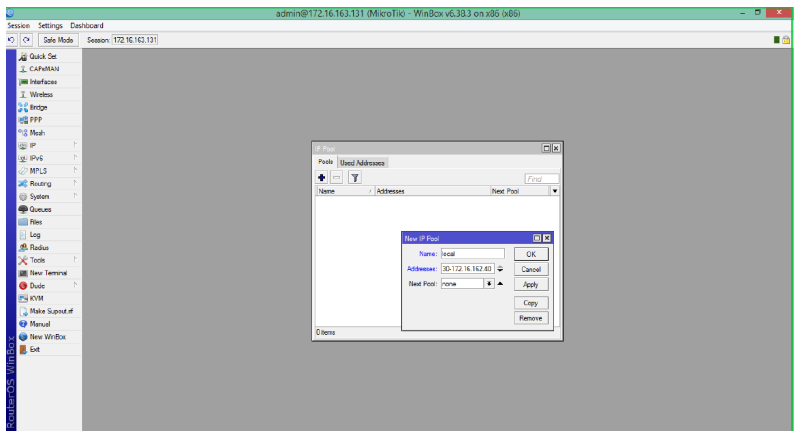This screenshot has width=800, height=437.
Task: Open the Session menu
Action: click(18, 25)
